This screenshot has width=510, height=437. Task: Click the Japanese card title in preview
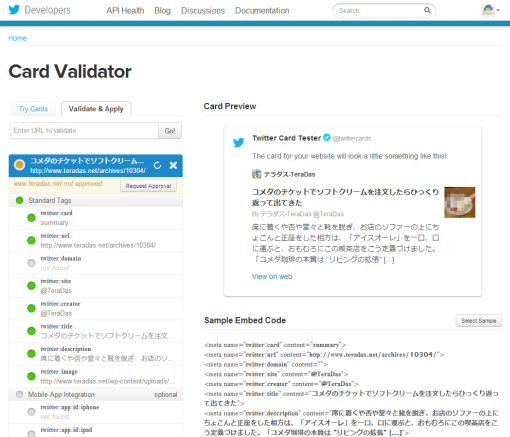pyautogui.click(x=345, y=197)
